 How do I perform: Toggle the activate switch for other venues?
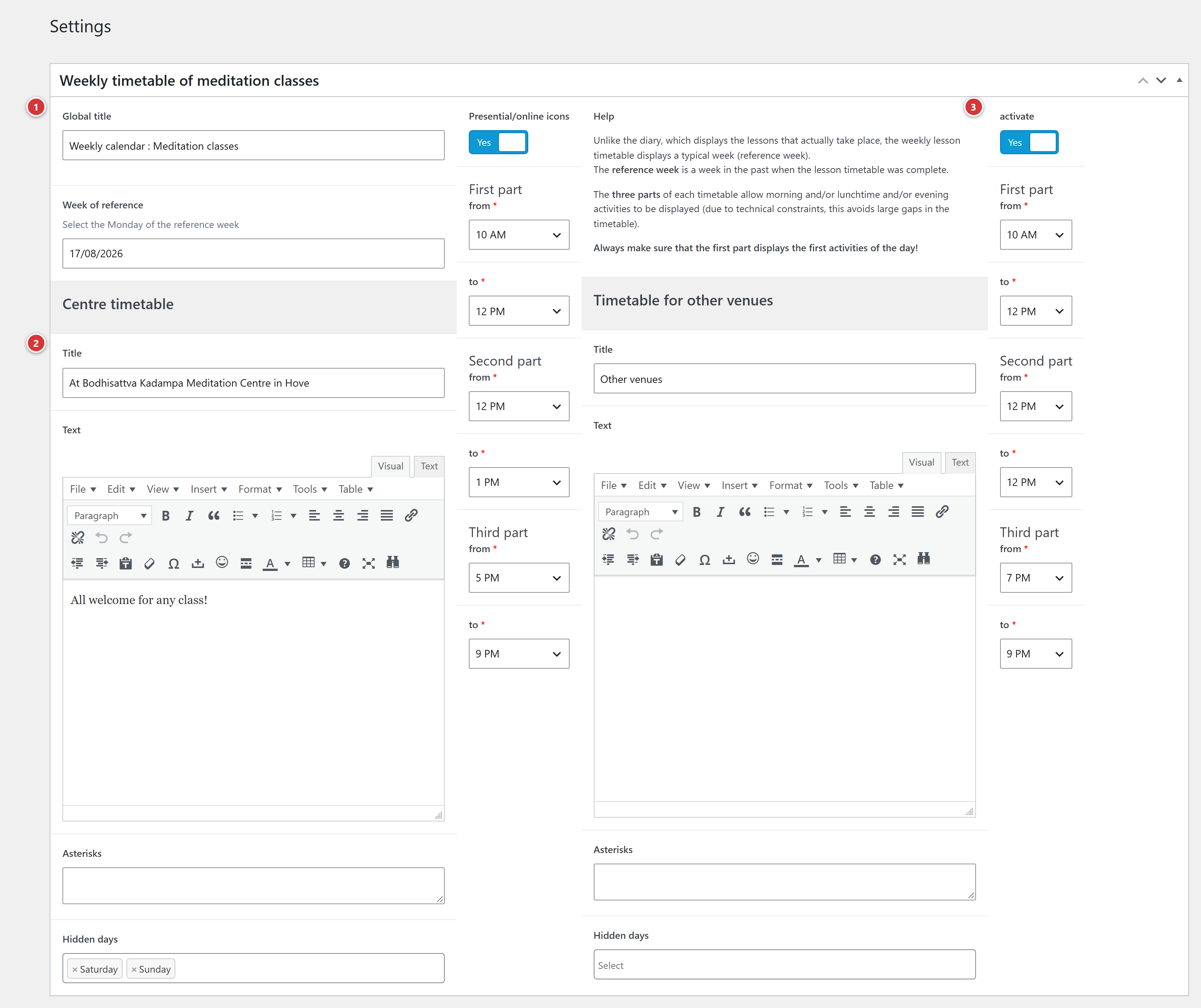click(x=1029, y=143)
